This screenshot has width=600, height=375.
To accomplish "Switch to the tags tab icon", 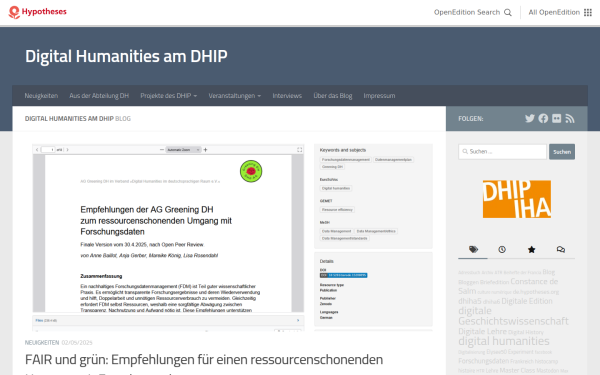I will [473, 249].
